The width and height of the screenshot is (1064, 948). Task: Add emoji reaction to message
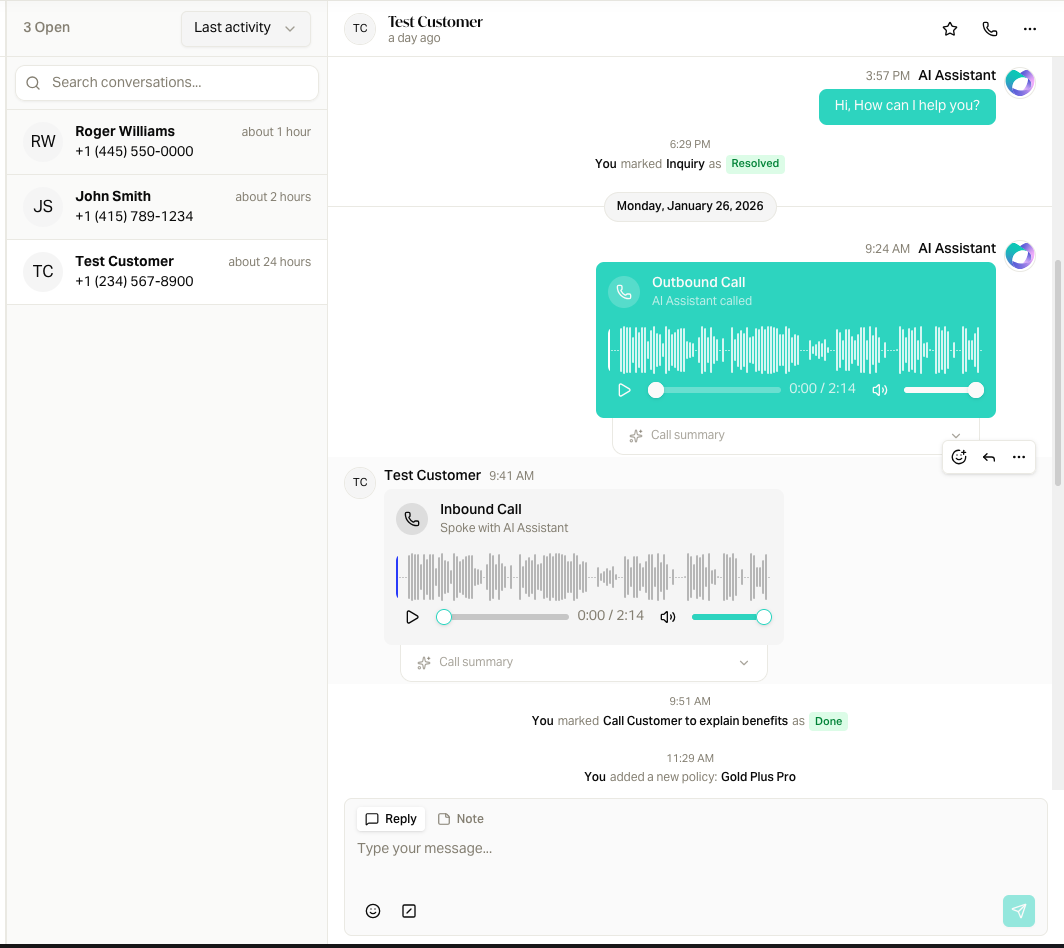958,457
